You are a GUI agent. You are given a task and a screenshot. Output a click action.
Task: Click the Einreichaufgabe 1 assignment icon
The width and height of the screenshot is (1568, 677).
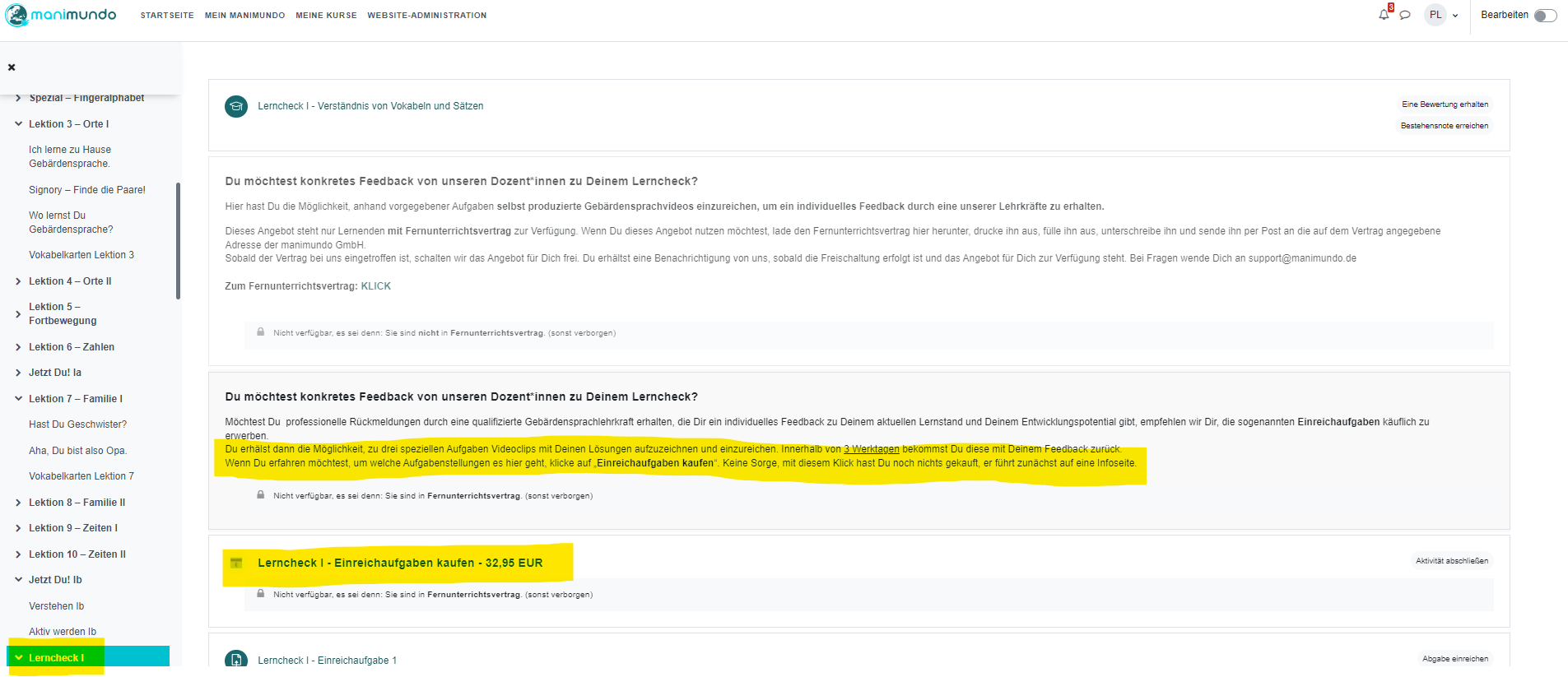(236, 660)
